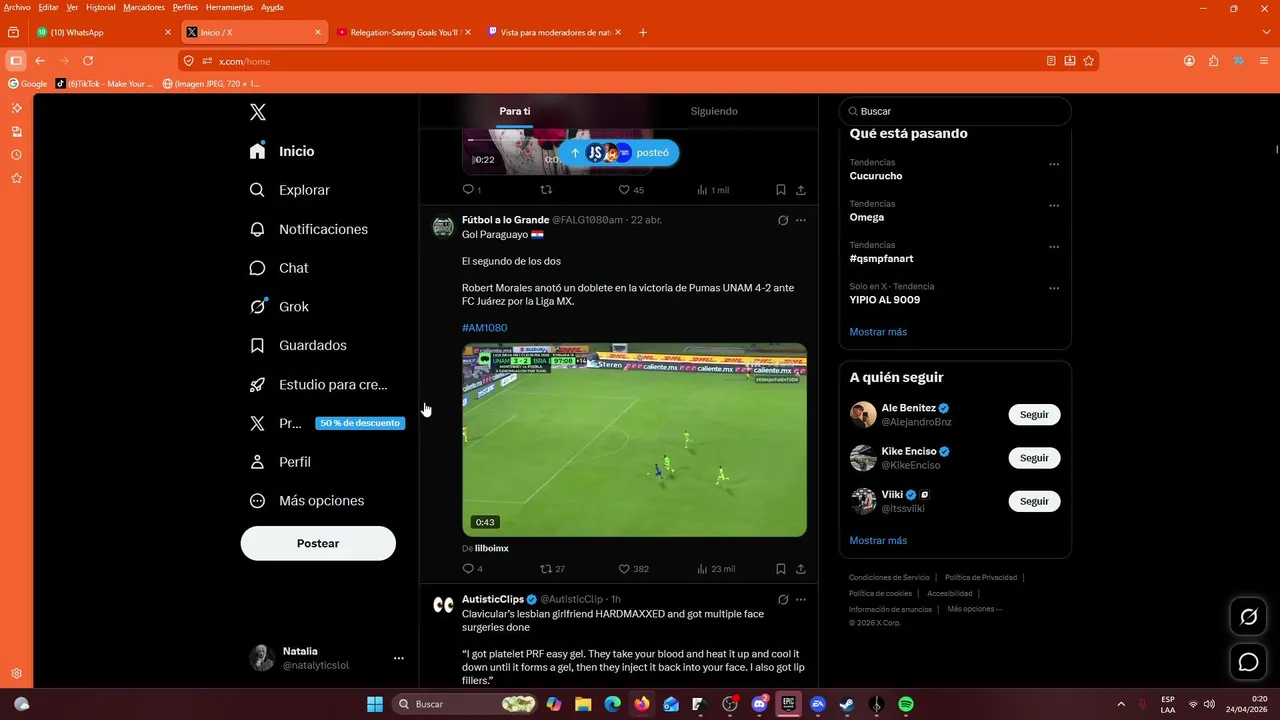This screenshot has width=1280, height=720.
Task: Open the floating Grok button at bottom right
Action: pos(1248,617)
